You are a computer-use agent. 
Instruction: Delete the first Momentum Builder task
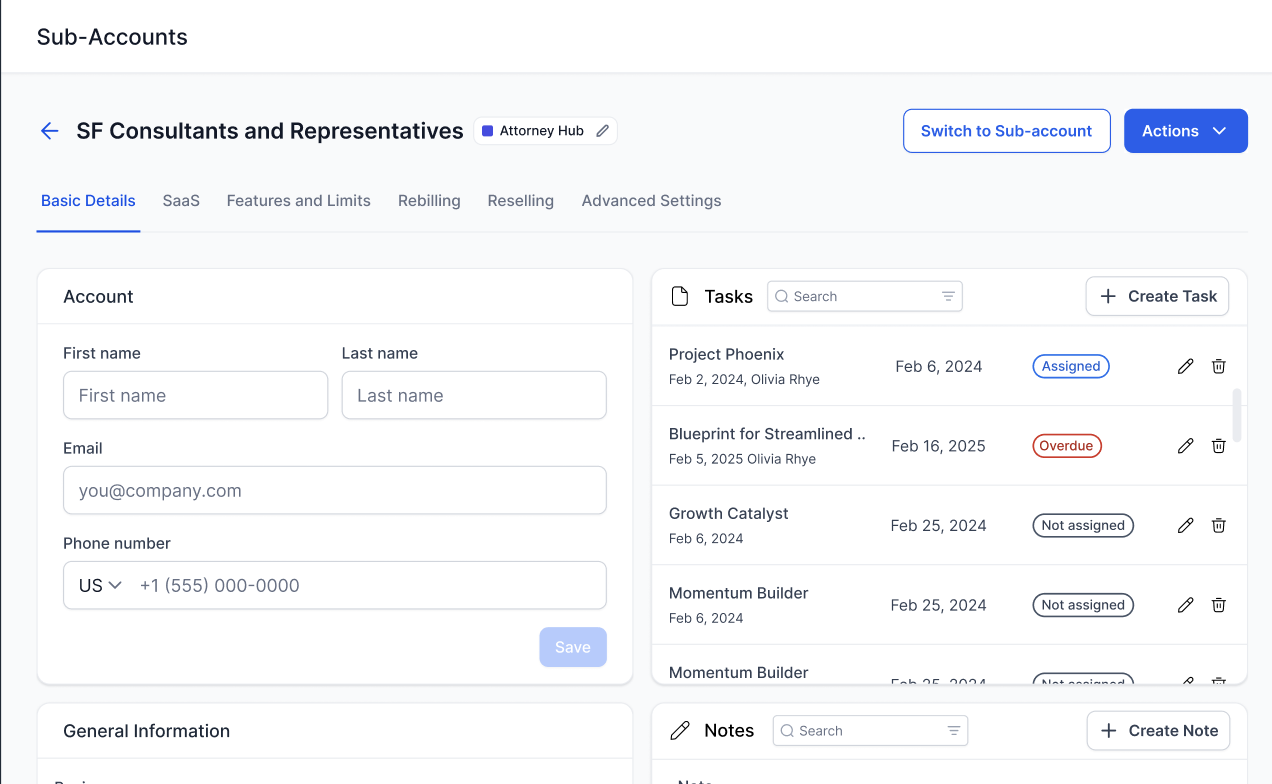pos(1218,605)
